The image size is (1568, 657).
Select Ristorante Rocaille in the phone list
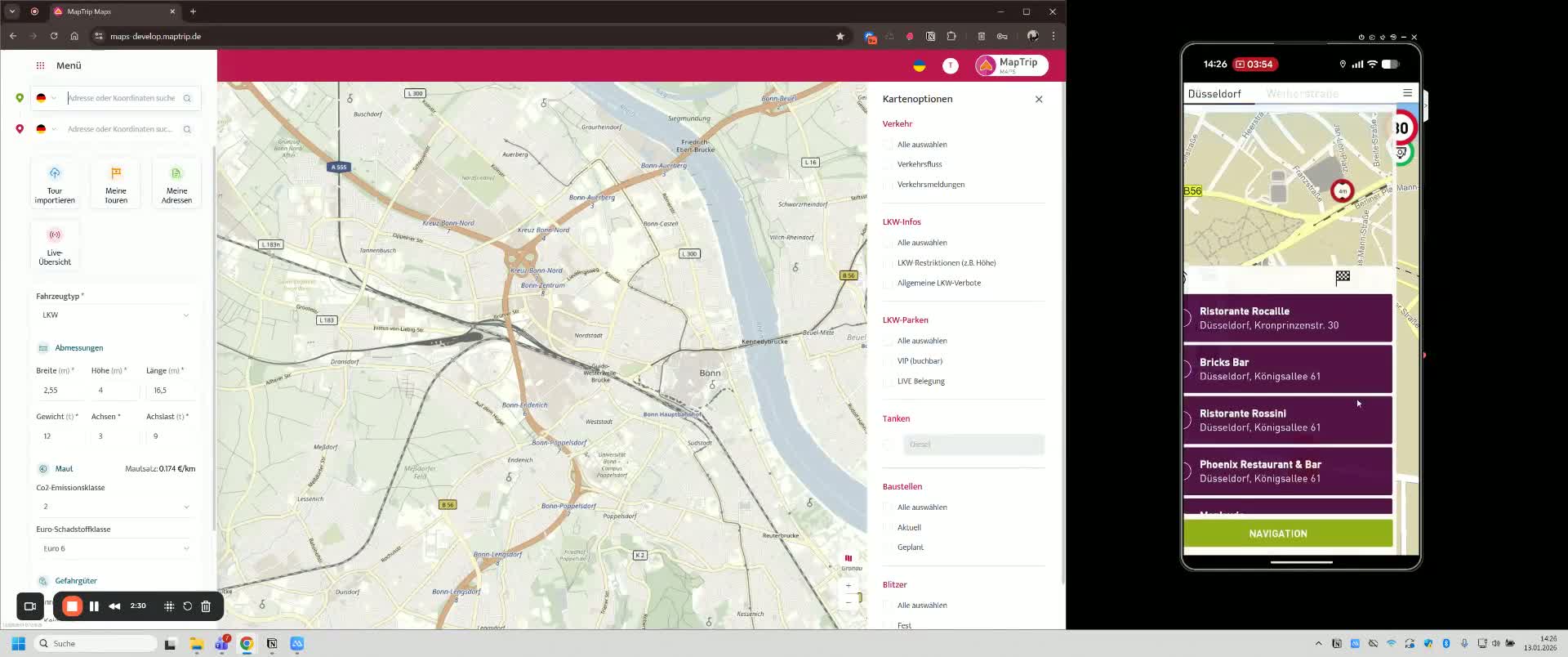(x=1288, y=318)
